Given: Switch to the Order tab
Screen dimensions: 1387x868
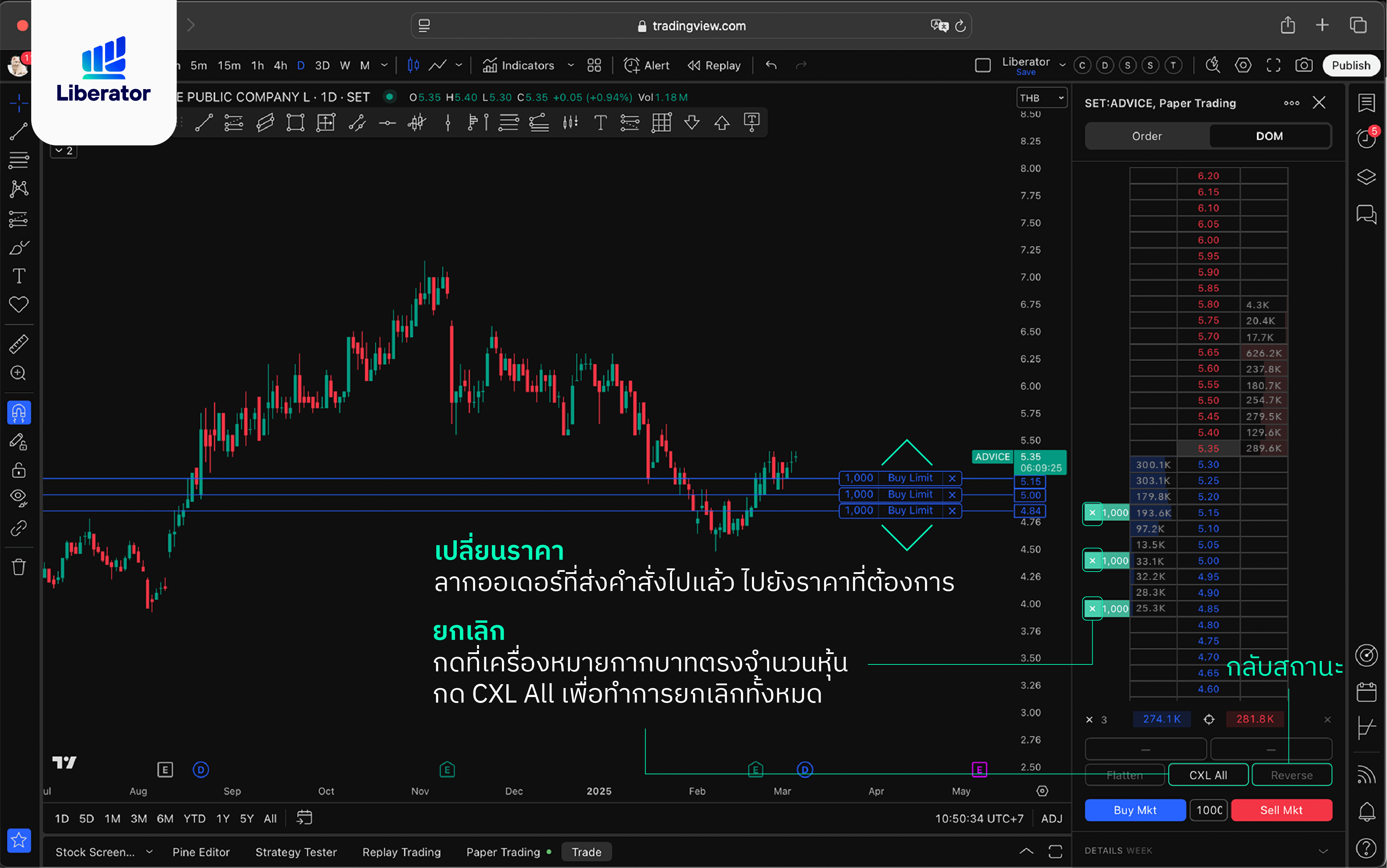Looking at the screenshot, I should pos(1146,137).
